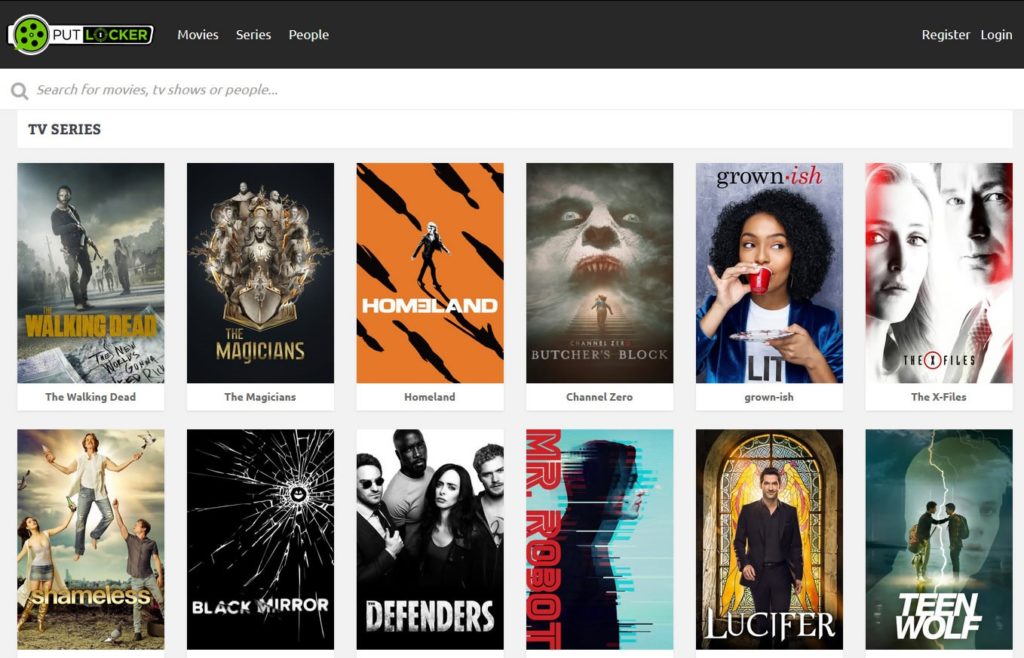Open the Series menu item
The height and width of the screenshot is (658, 1024).
[253, 35]
